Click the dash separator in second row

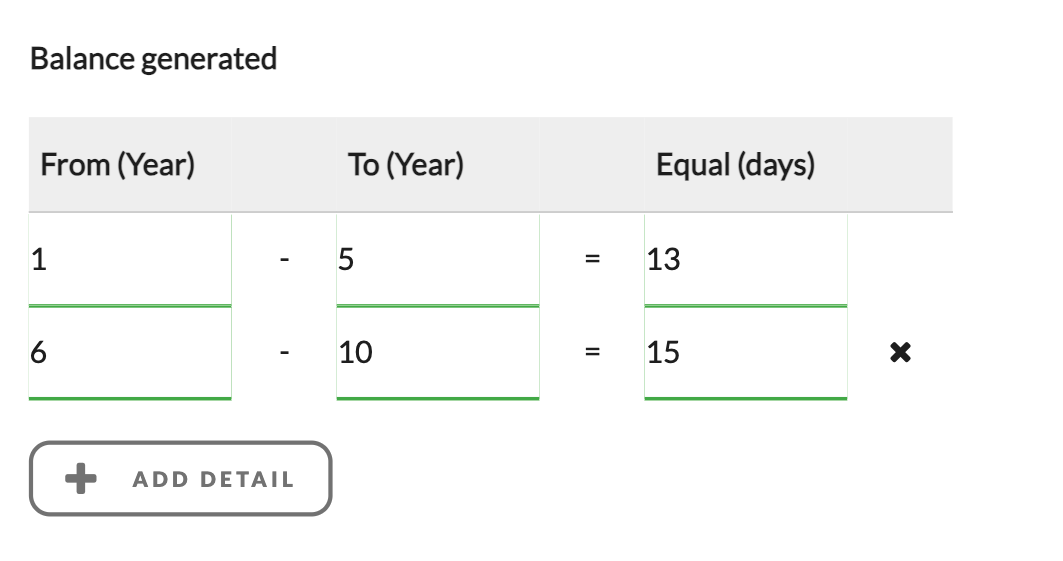[x=285, y=352]
